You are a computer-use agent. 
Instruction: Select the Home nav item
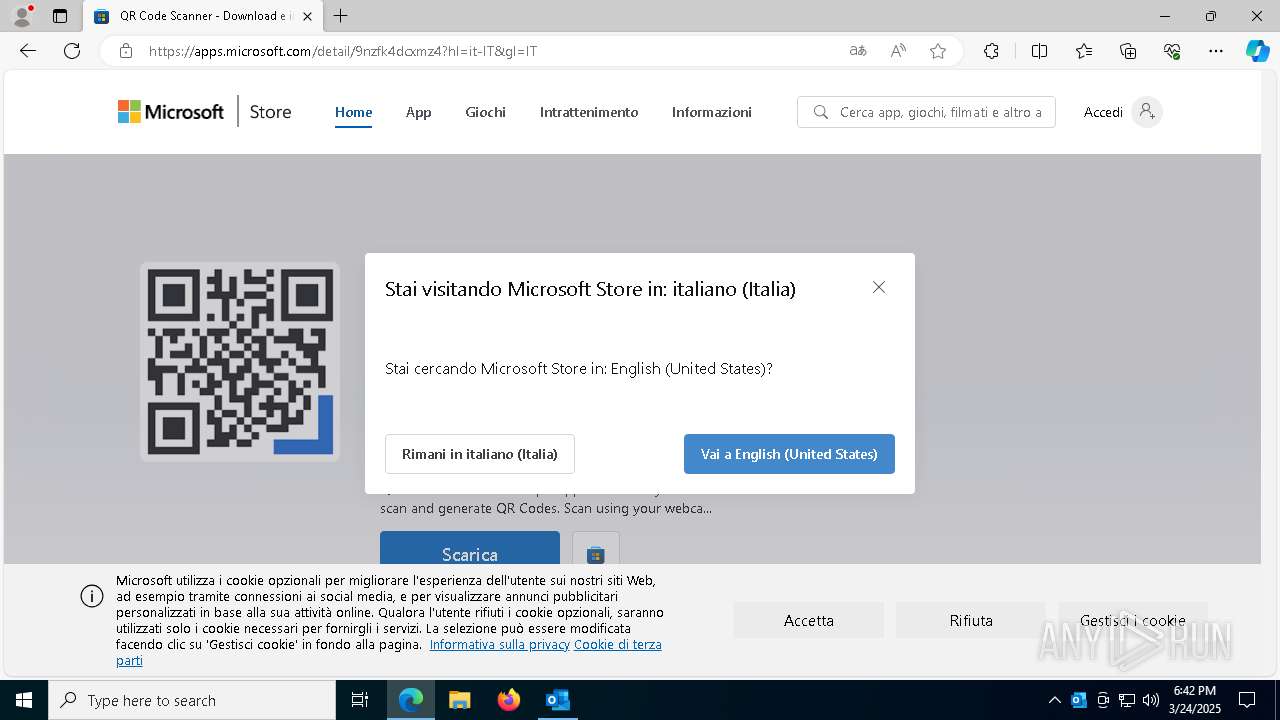(x=353, y=112)
